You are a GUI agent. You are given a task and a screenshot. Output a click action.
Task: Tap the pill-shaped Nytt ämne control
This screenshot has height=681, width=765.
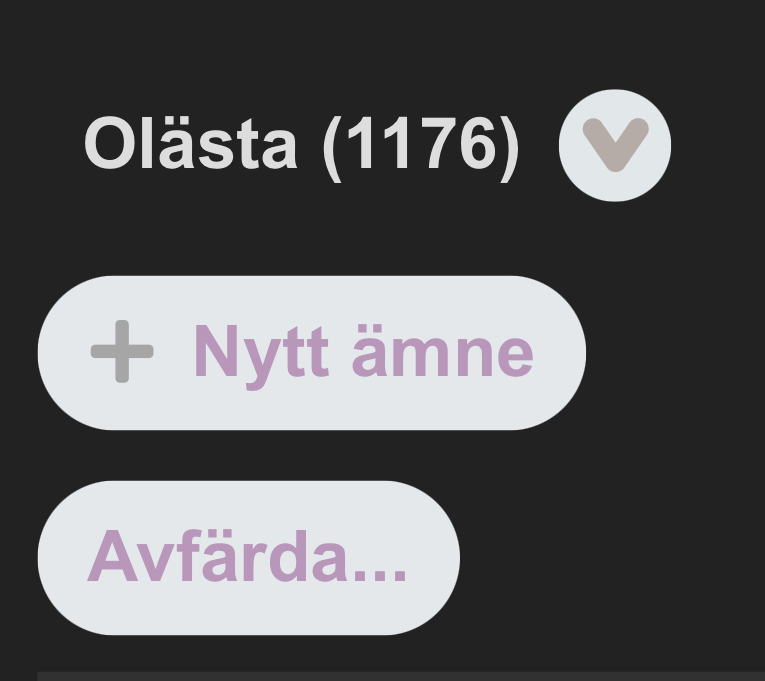[311, 353]
